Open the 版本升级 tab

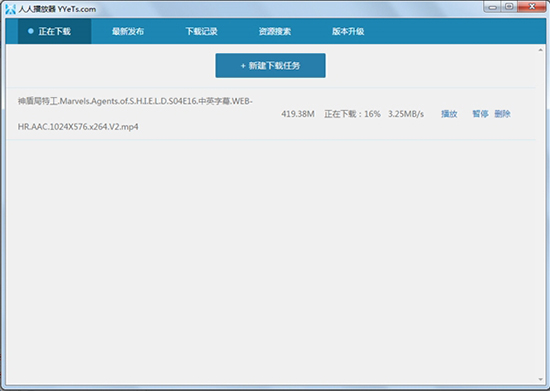click(x=348, y=32)
